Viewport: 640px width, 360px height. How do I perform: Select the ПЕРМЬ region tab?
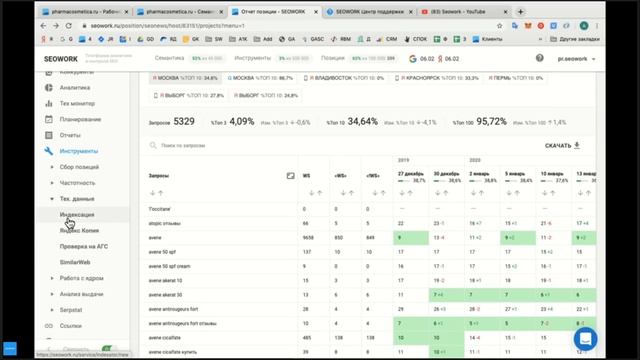coord(516,78)
